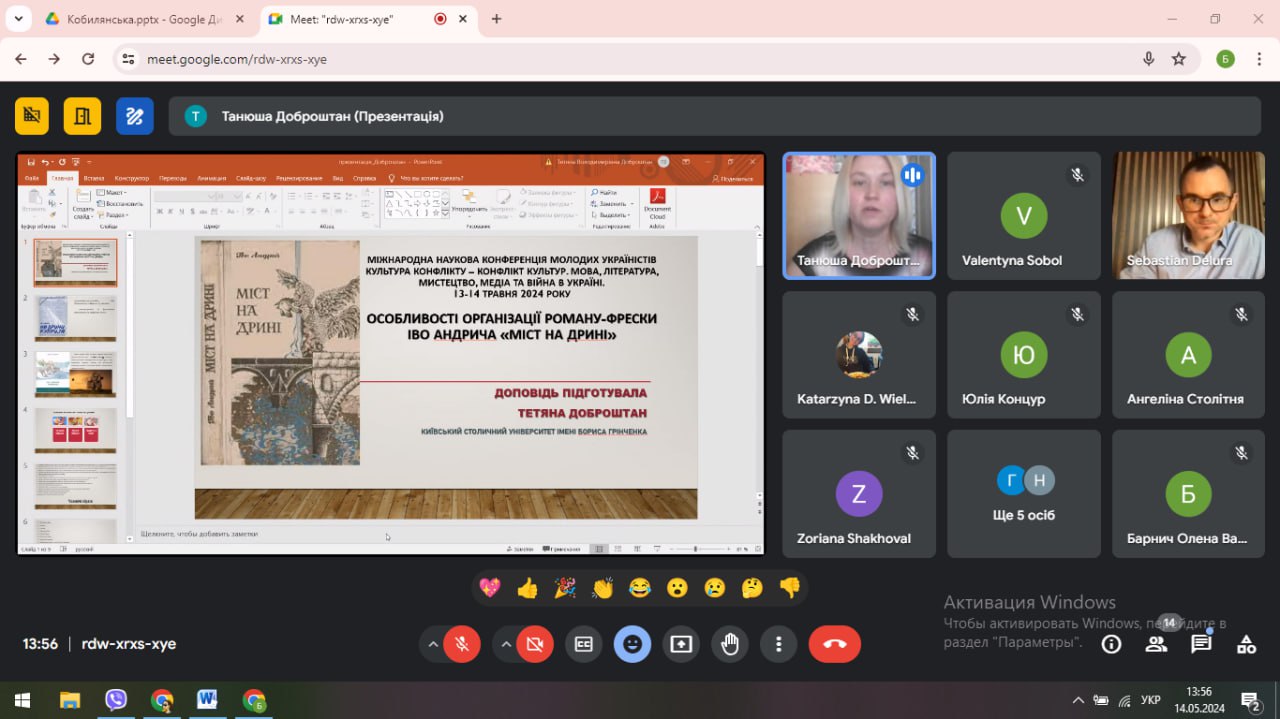The width and height of the screenshot is (1280, 719).
Task: Unmute the microphone
Action: point(463,645)
